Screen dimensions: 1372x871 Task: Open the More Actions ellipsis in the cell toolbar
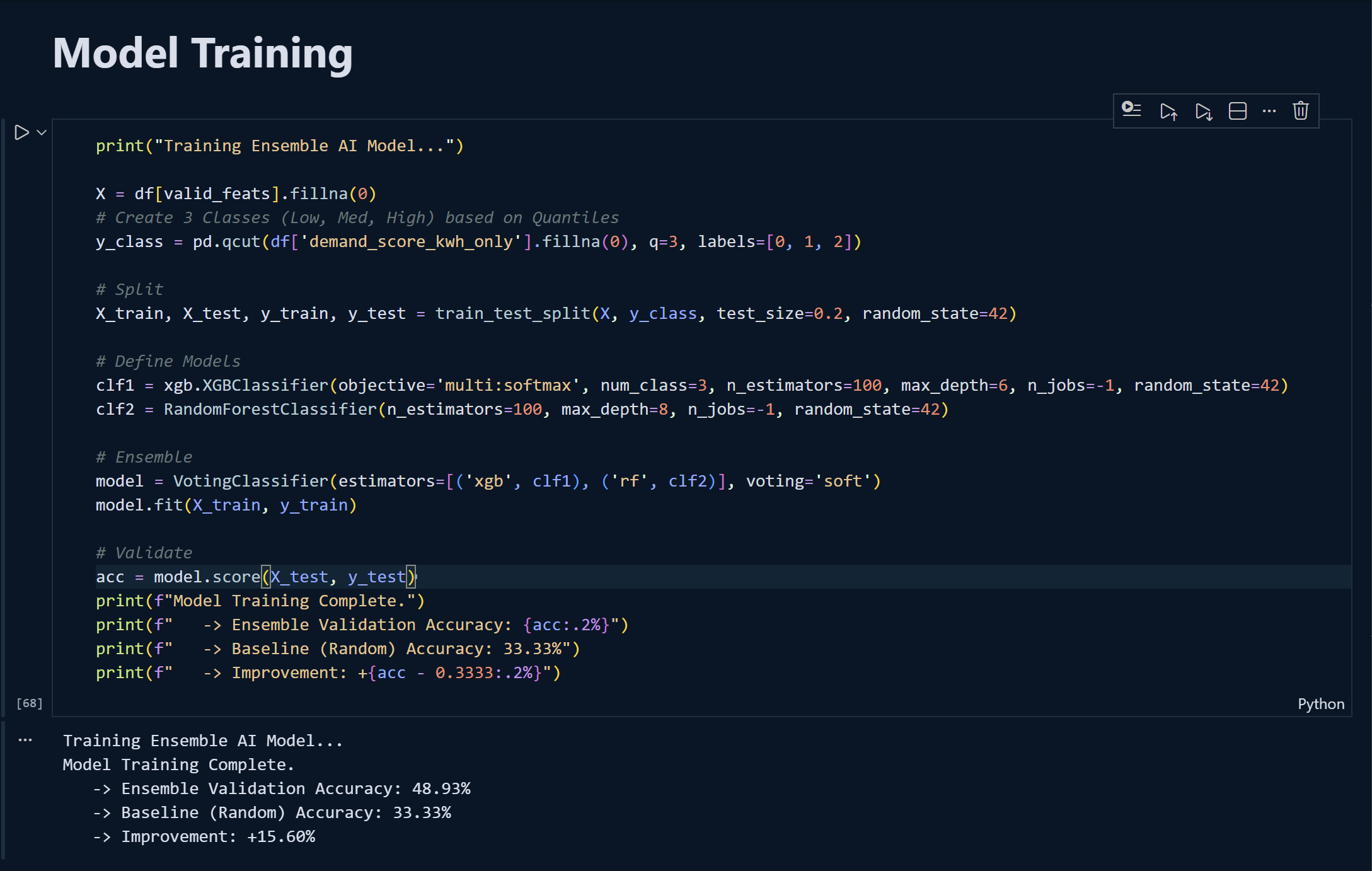point(1269,111)
